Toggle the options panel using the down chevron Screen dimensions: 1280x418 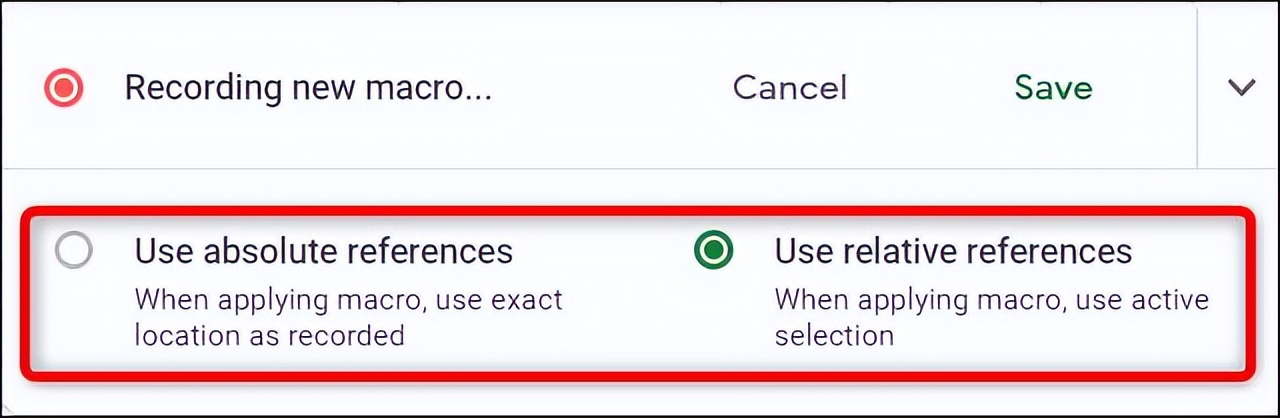point(1241,88)
